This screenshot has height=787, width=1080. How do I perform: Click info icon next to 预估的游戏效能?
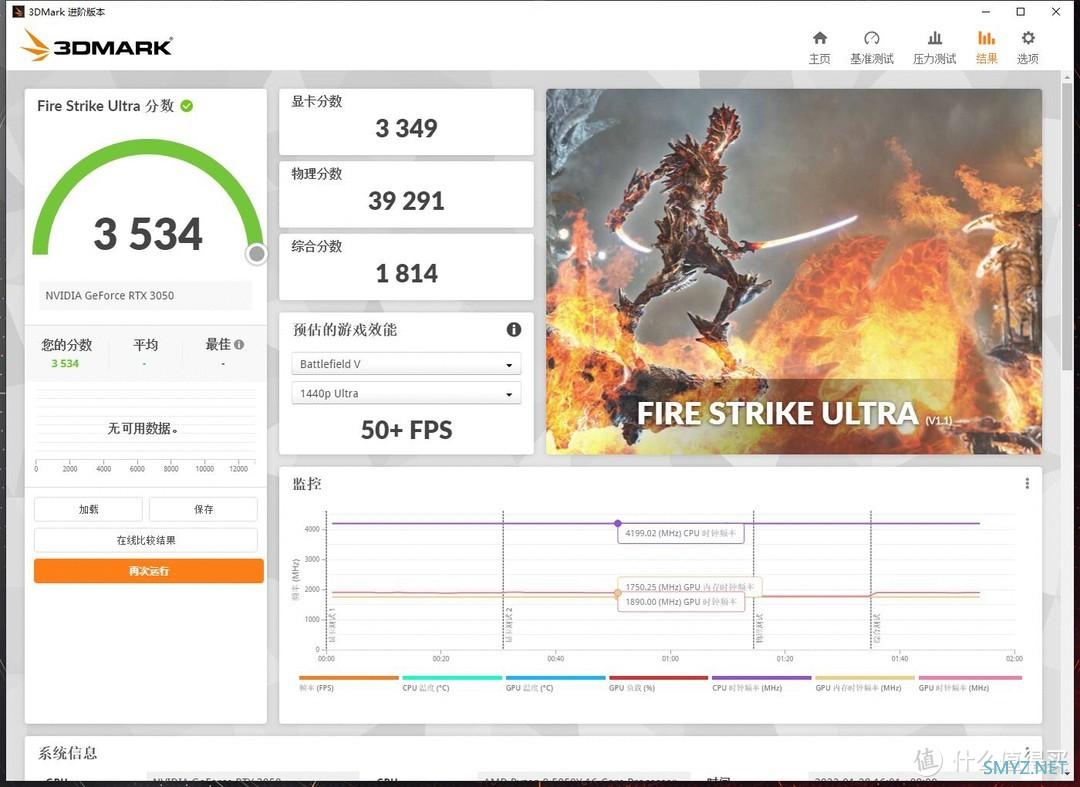pos(514,329)
